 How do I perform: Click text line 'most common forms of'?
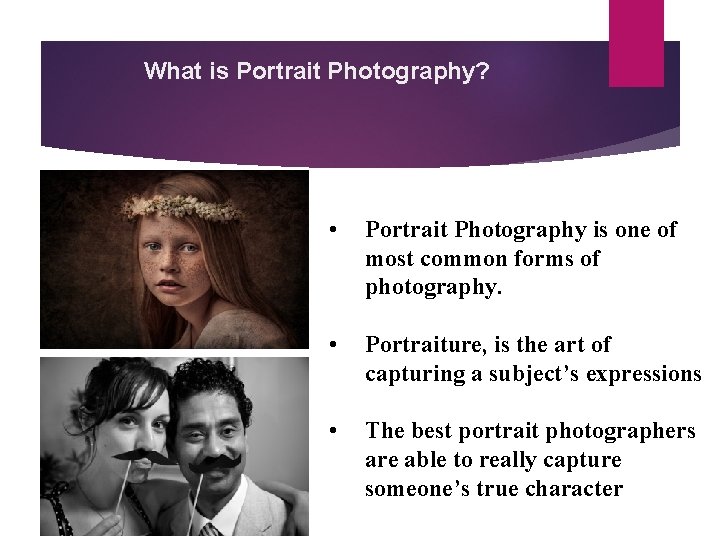[482, 259]
